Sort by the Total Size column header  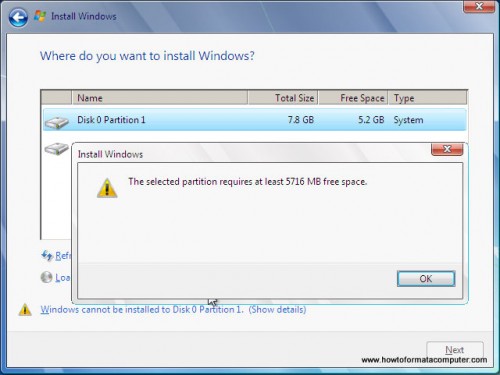coord(283,98)
